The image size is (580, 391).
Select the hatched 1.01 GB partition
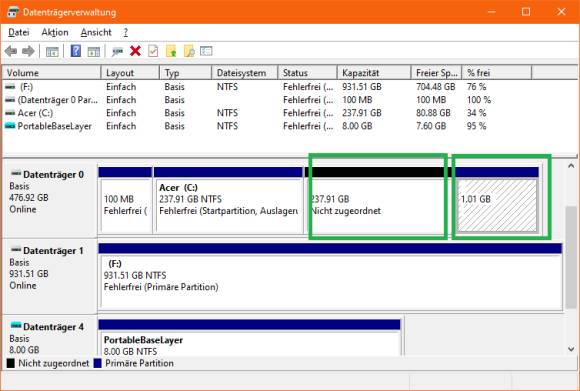(x=497, y=200)
